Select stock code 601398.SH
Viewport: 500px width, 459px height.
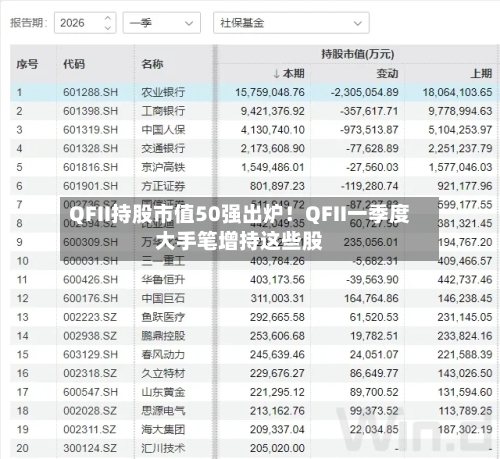click(91, 111)
